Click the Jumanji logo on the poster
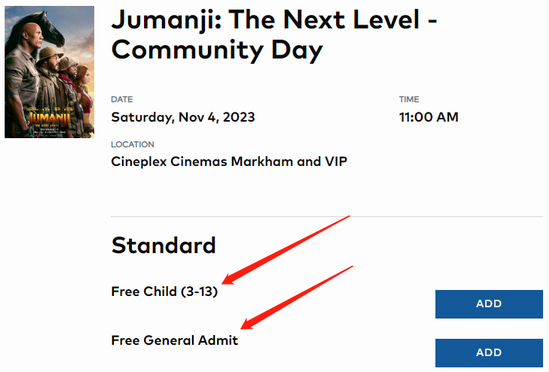 [x=49, y=118]
